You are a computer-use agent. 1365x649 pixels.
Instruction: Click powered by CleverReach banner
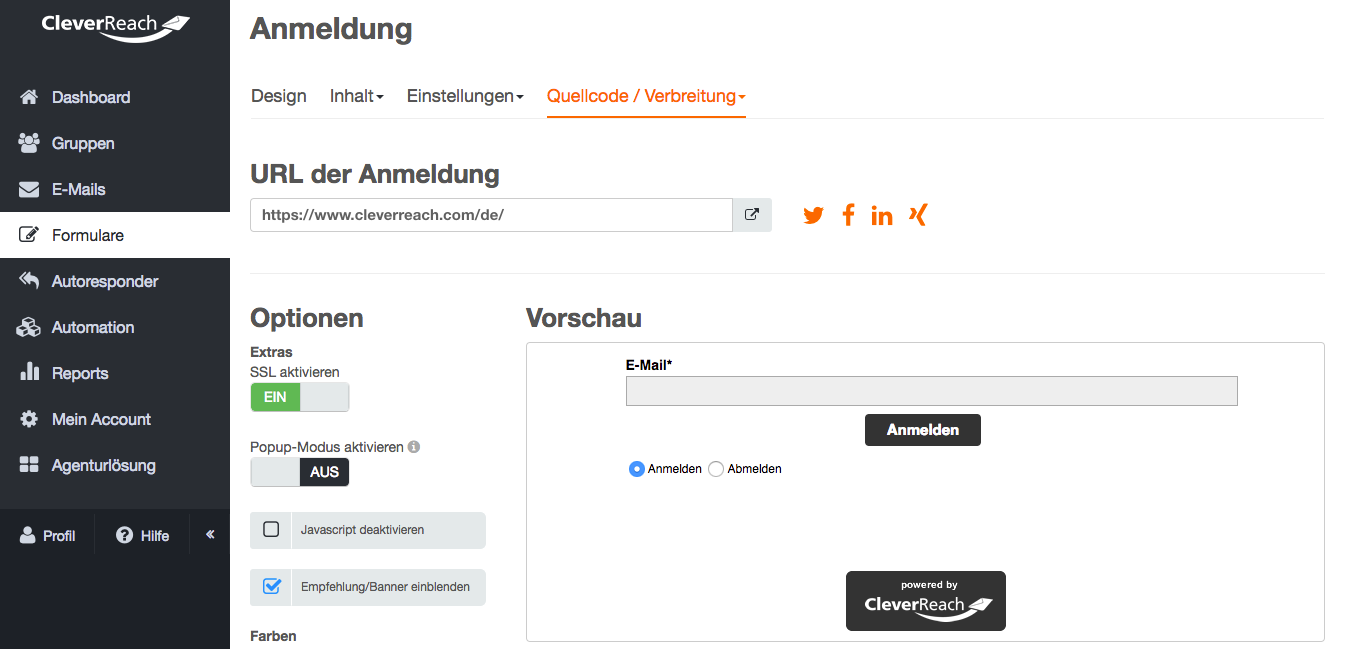tap(926, 601)
